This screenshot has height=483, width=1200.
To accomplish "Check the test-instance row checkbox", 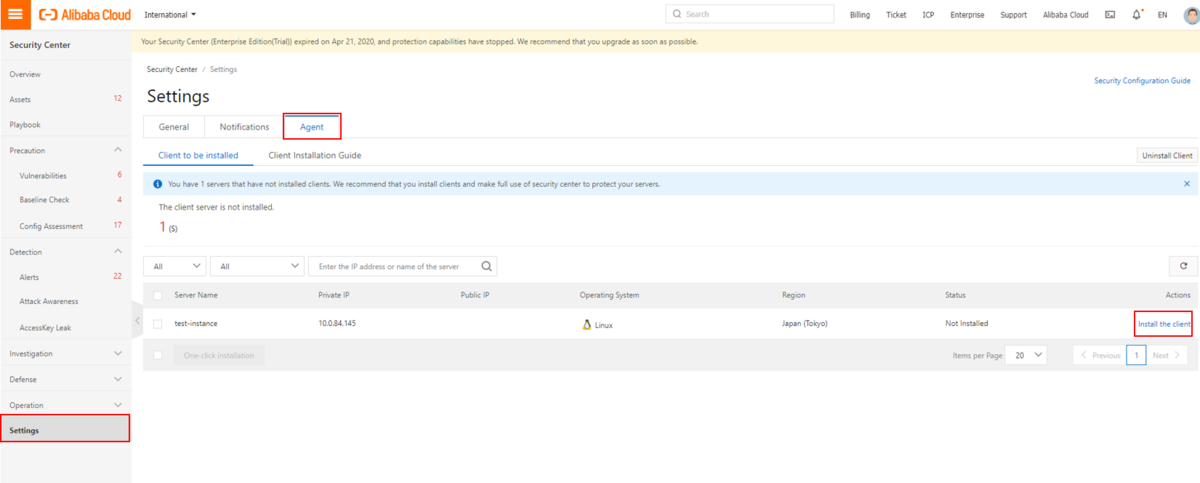I will [158, 324].
